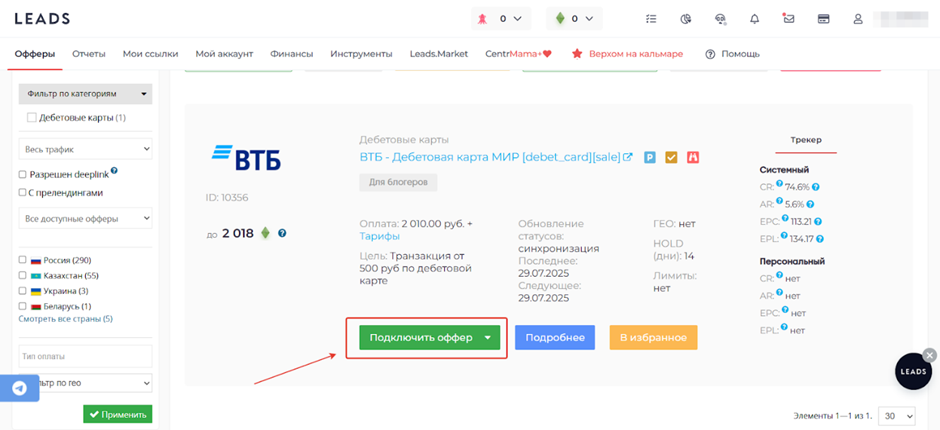
Task: Click the blue P badge icon on offer
Action: [650, 158]
